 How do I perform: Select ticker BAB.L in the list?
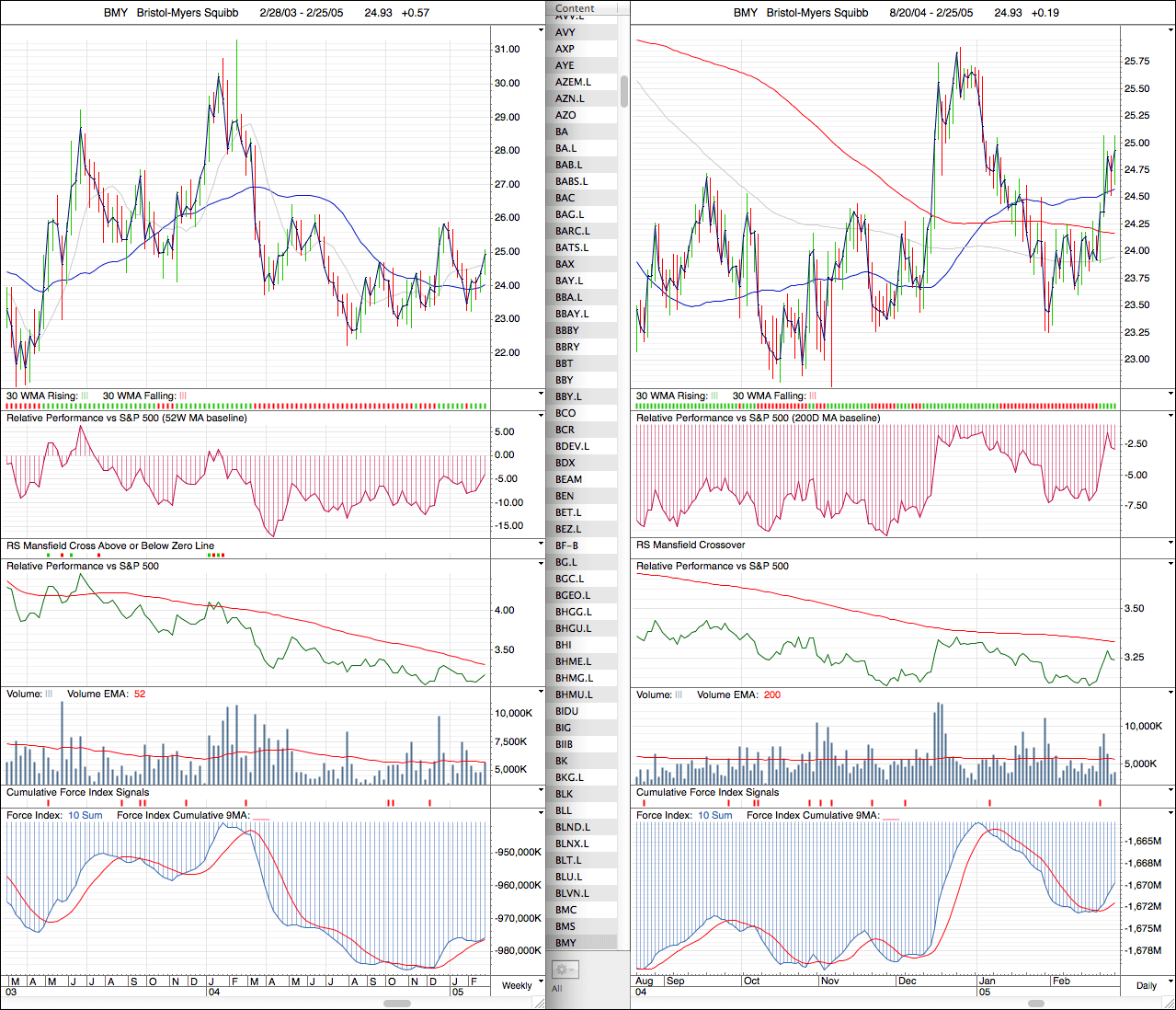(x=582, y=165)
